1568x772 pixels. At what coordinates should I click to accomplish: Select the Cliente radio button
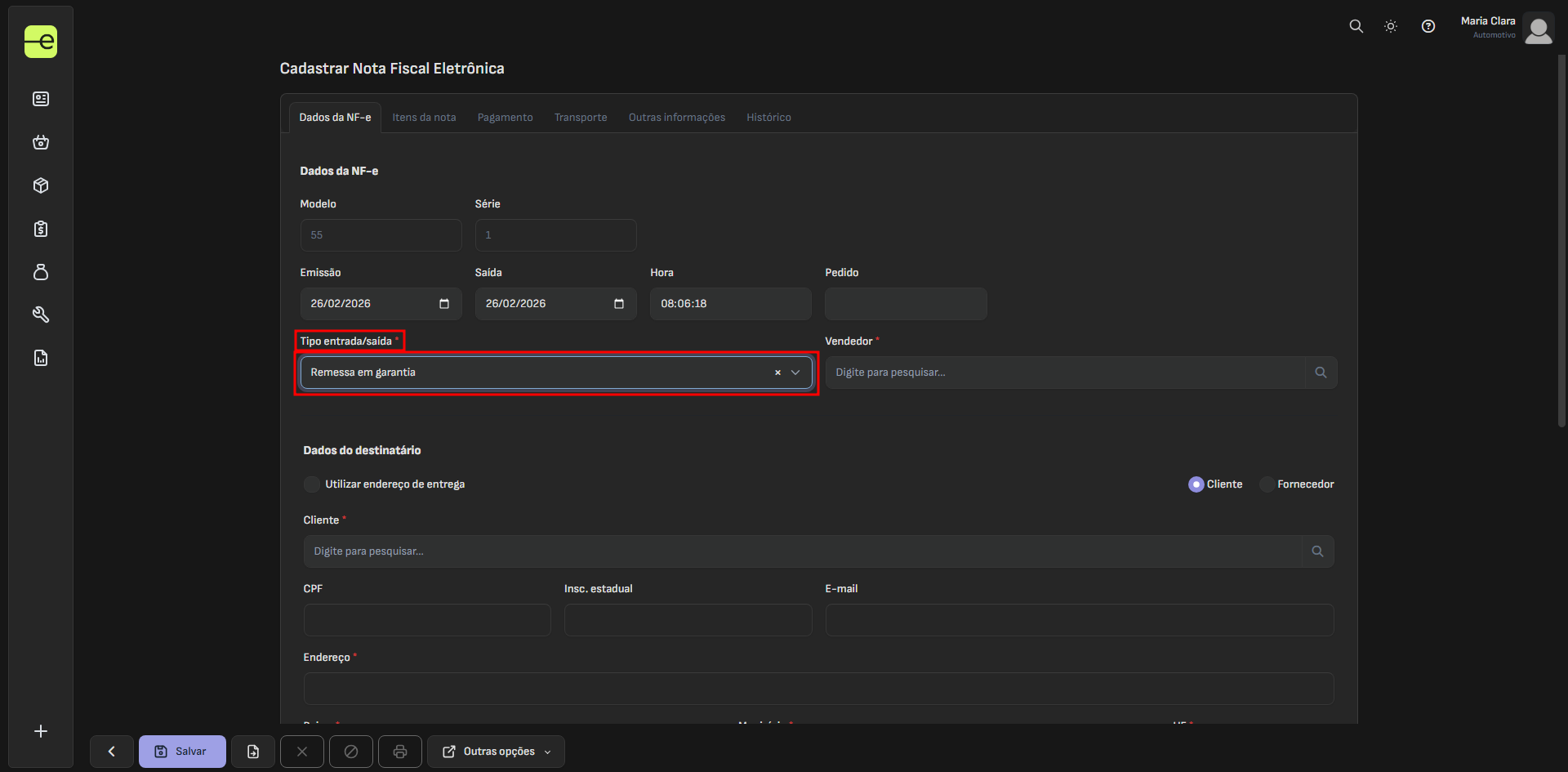(x=1196, y=484)
